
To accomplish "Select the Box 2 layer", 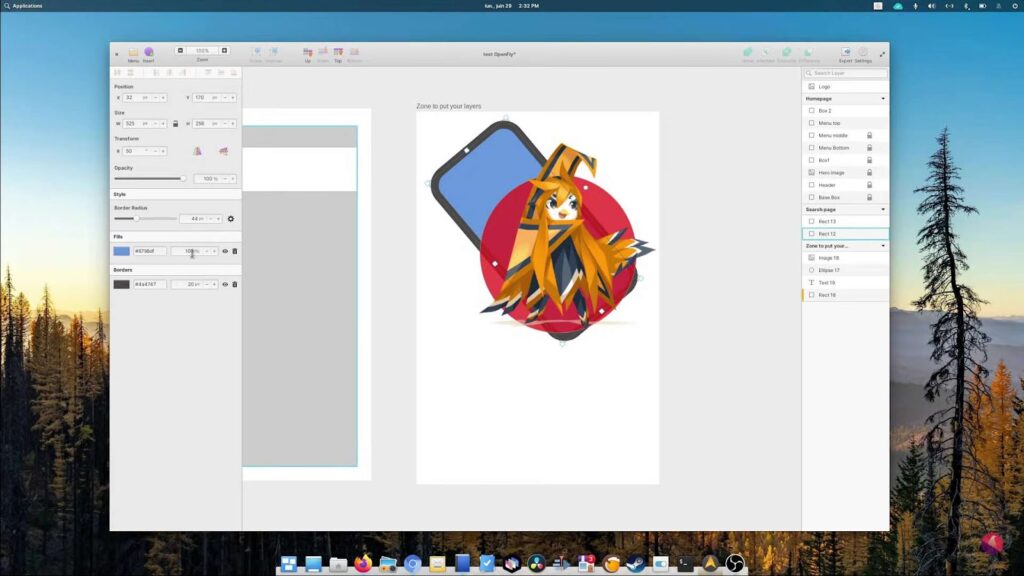I will [845, 110].
